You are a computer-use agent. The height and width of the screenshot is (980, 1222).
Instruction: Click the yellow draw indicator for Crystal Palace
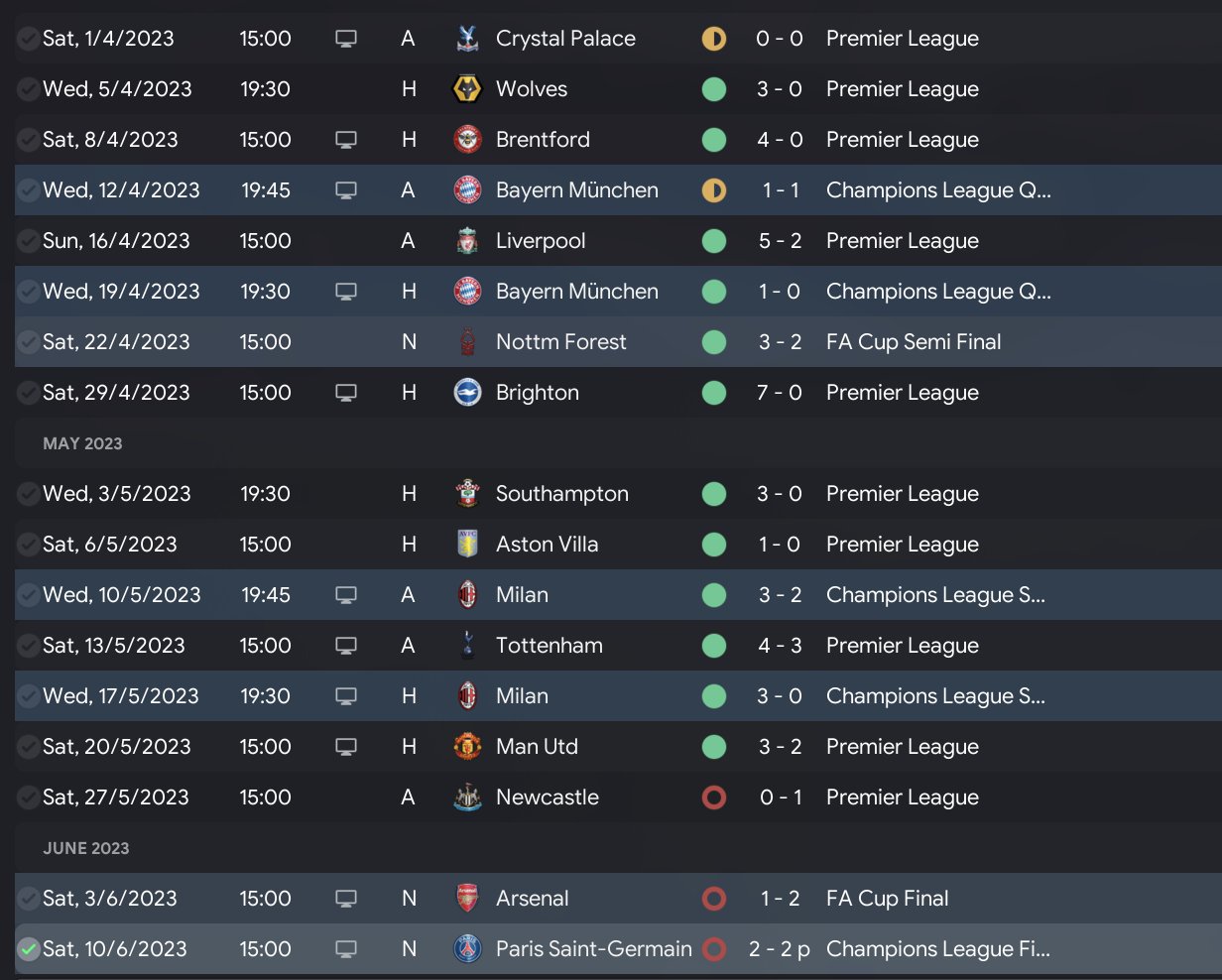[x=713, y=39]
